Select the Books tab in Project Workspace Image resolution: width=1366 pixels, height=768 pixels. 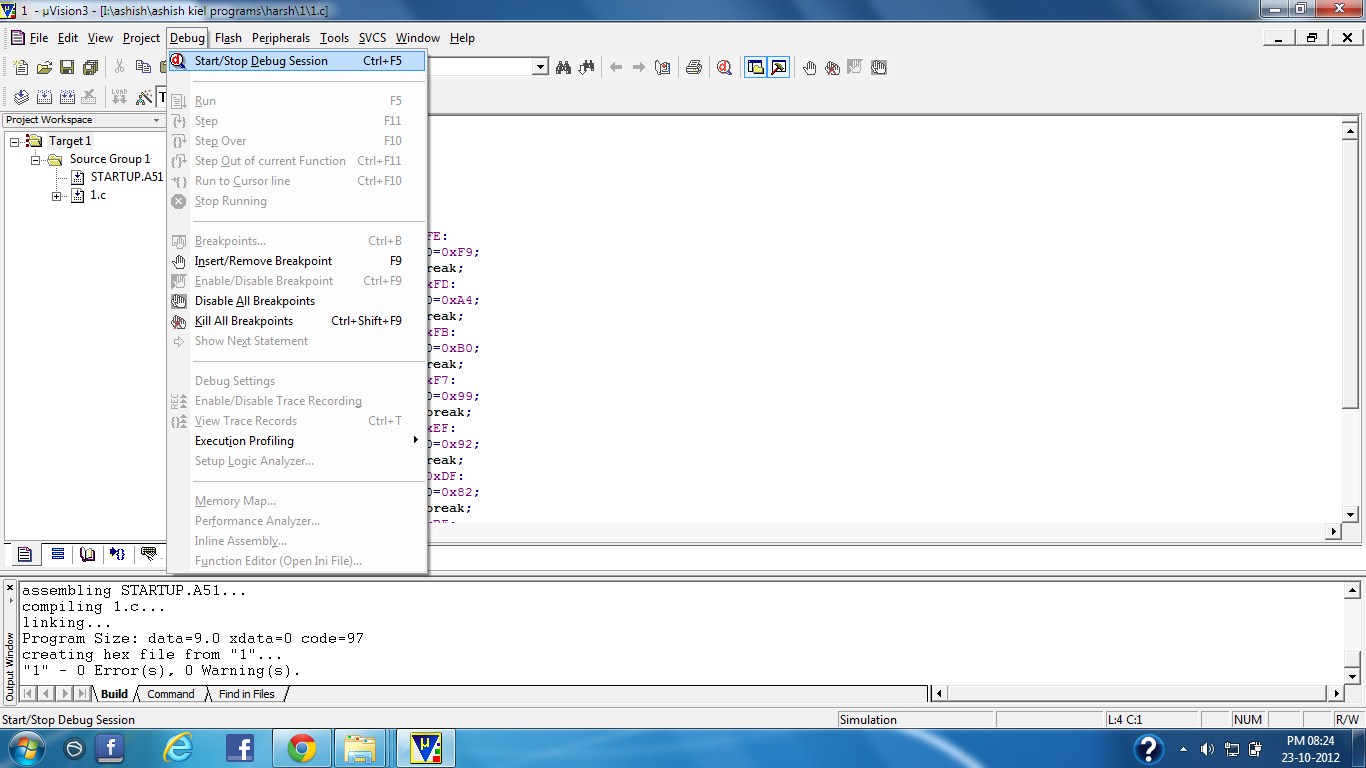[x=88, y=555]
